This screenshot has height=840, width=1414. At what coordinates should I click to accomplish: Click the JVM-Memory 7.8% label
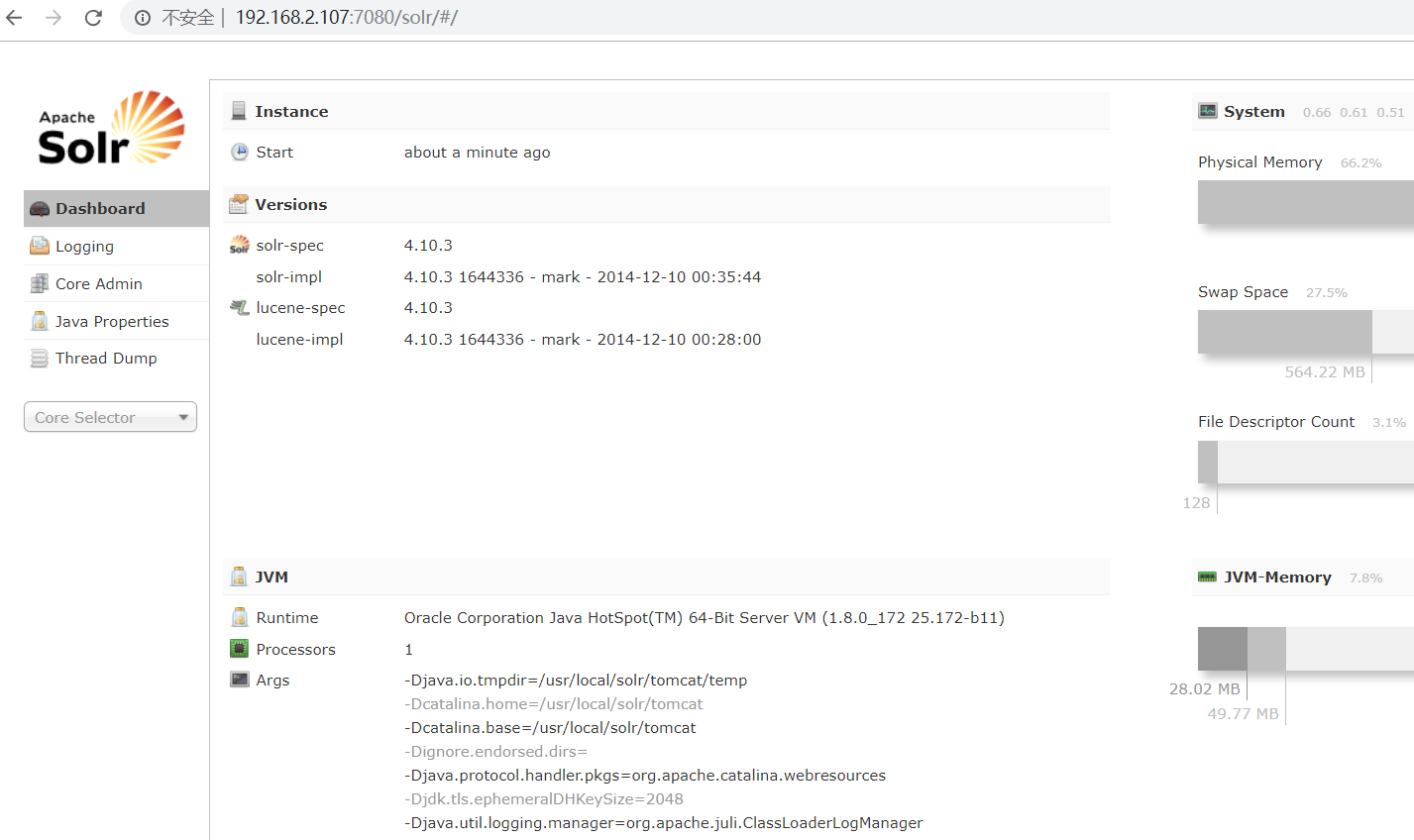pos(1365,578)
